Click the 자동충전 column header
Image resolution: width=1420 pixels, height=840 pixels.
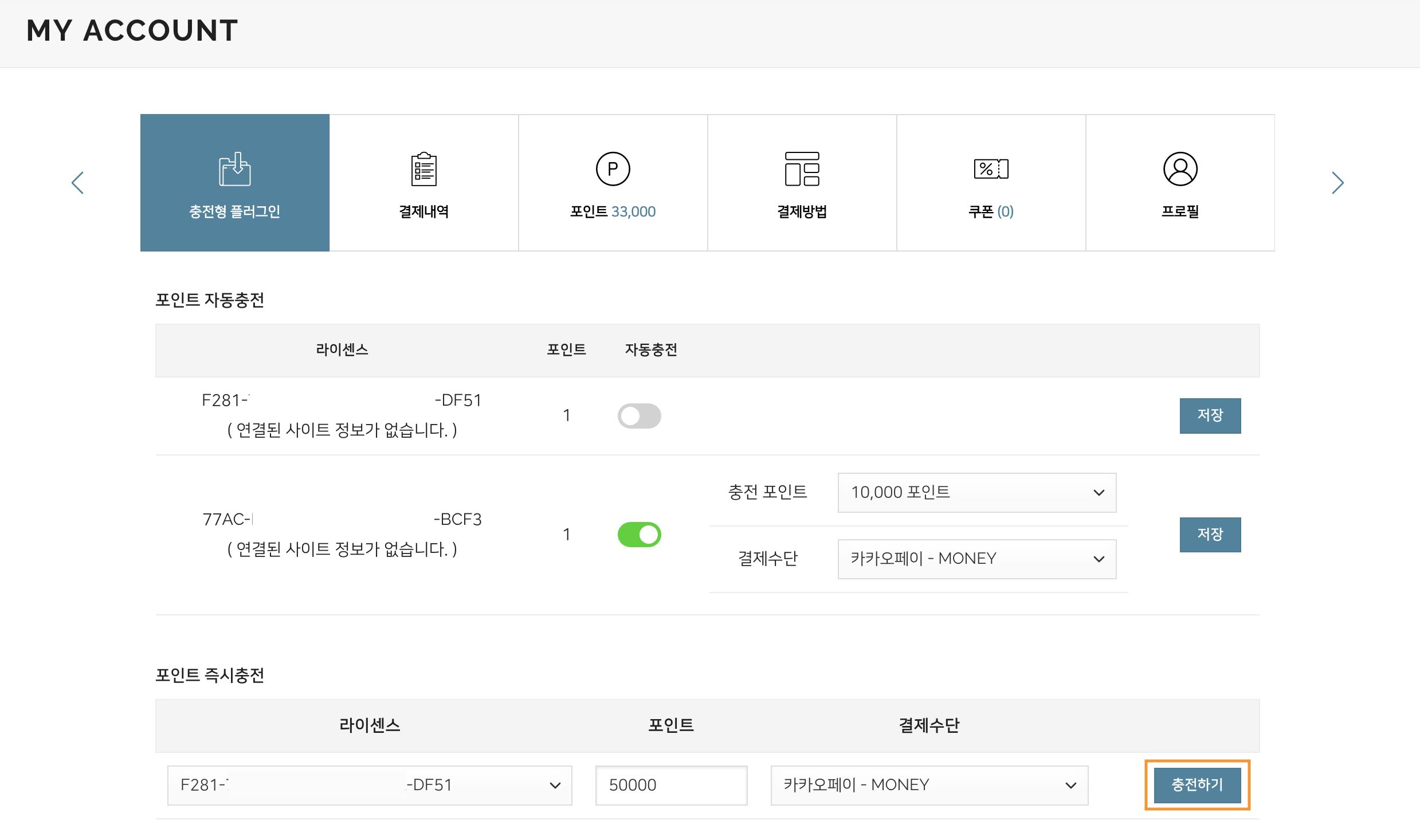(x=651, y=350)
